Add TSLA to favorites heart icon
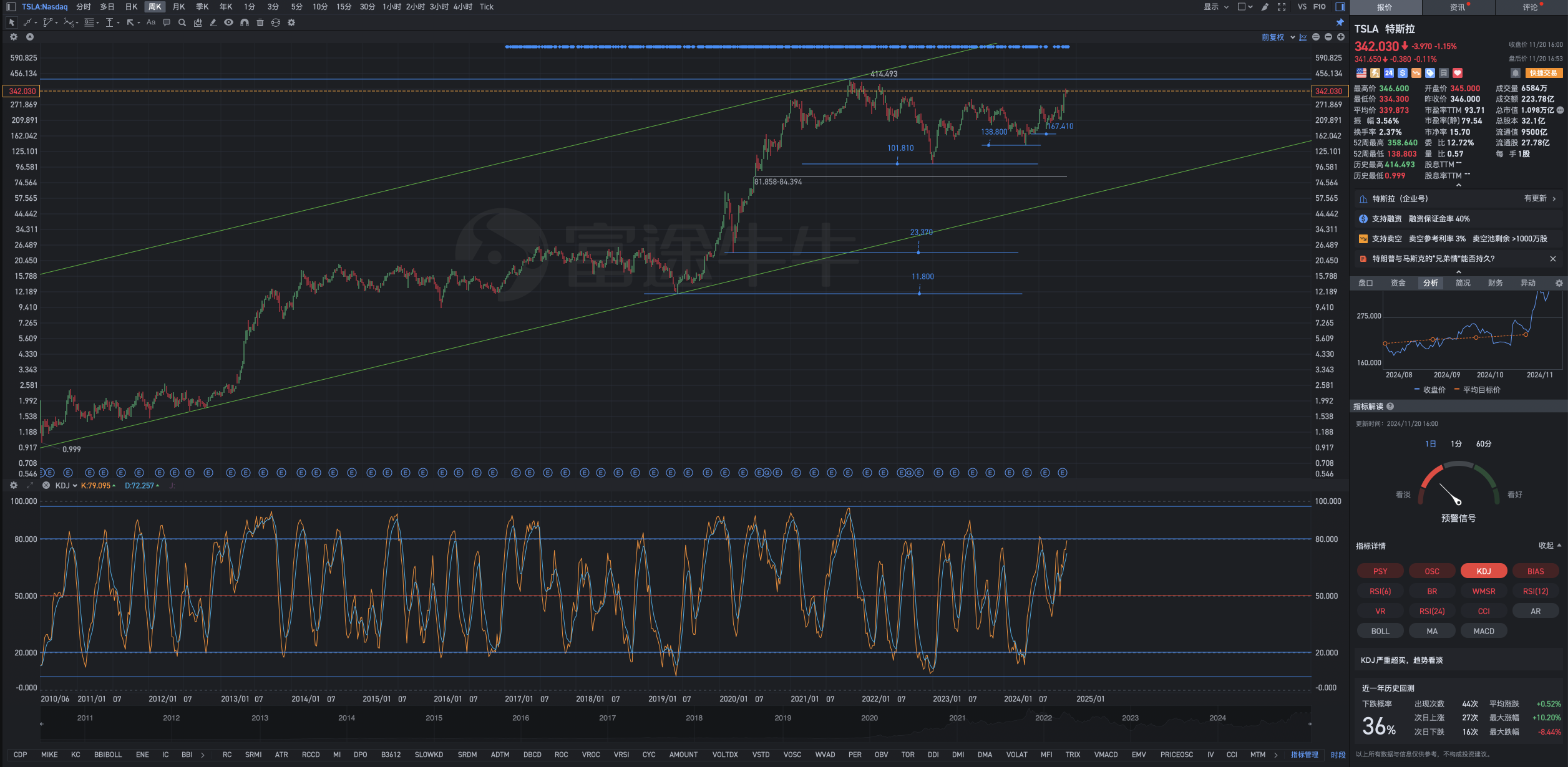The height and width of the screenshot is (767, 1568). 1458,73
